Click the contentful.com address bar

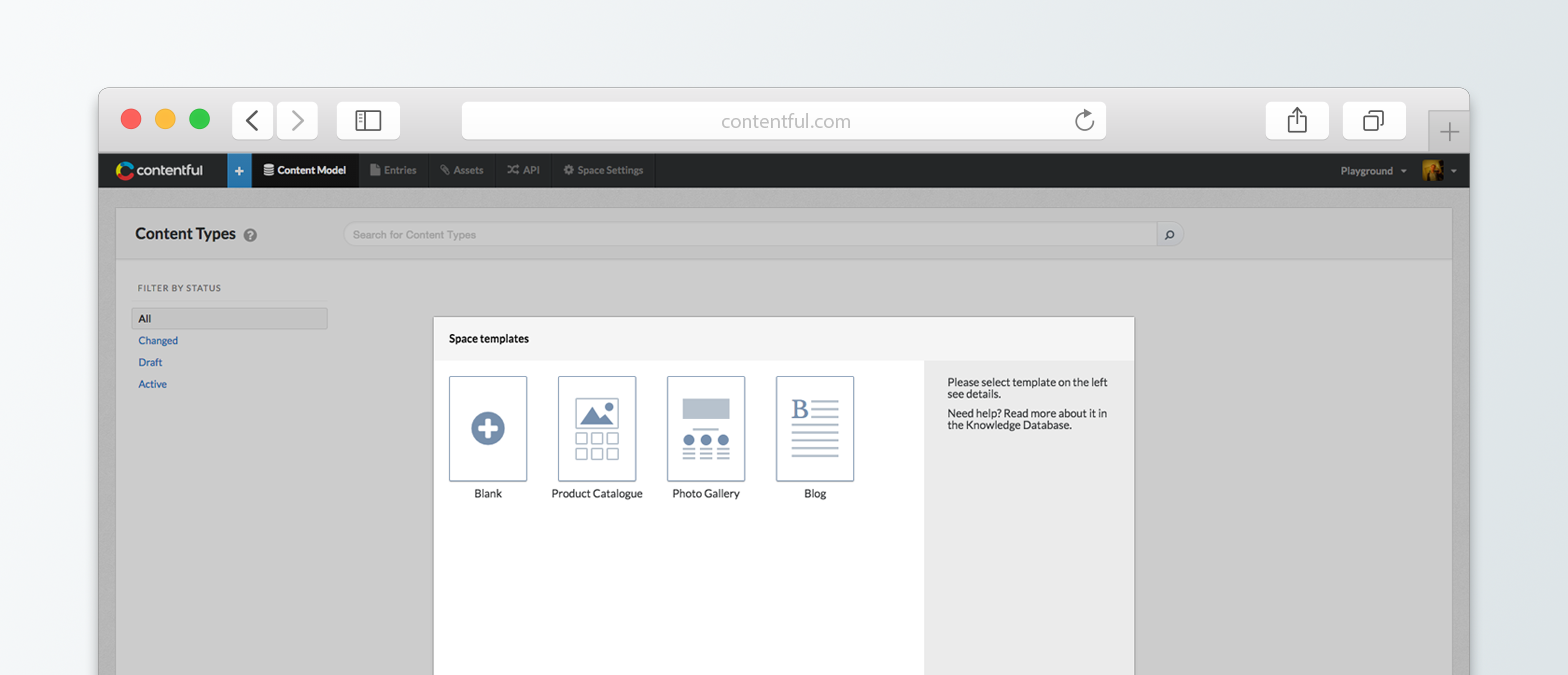(x=784, y=121)
